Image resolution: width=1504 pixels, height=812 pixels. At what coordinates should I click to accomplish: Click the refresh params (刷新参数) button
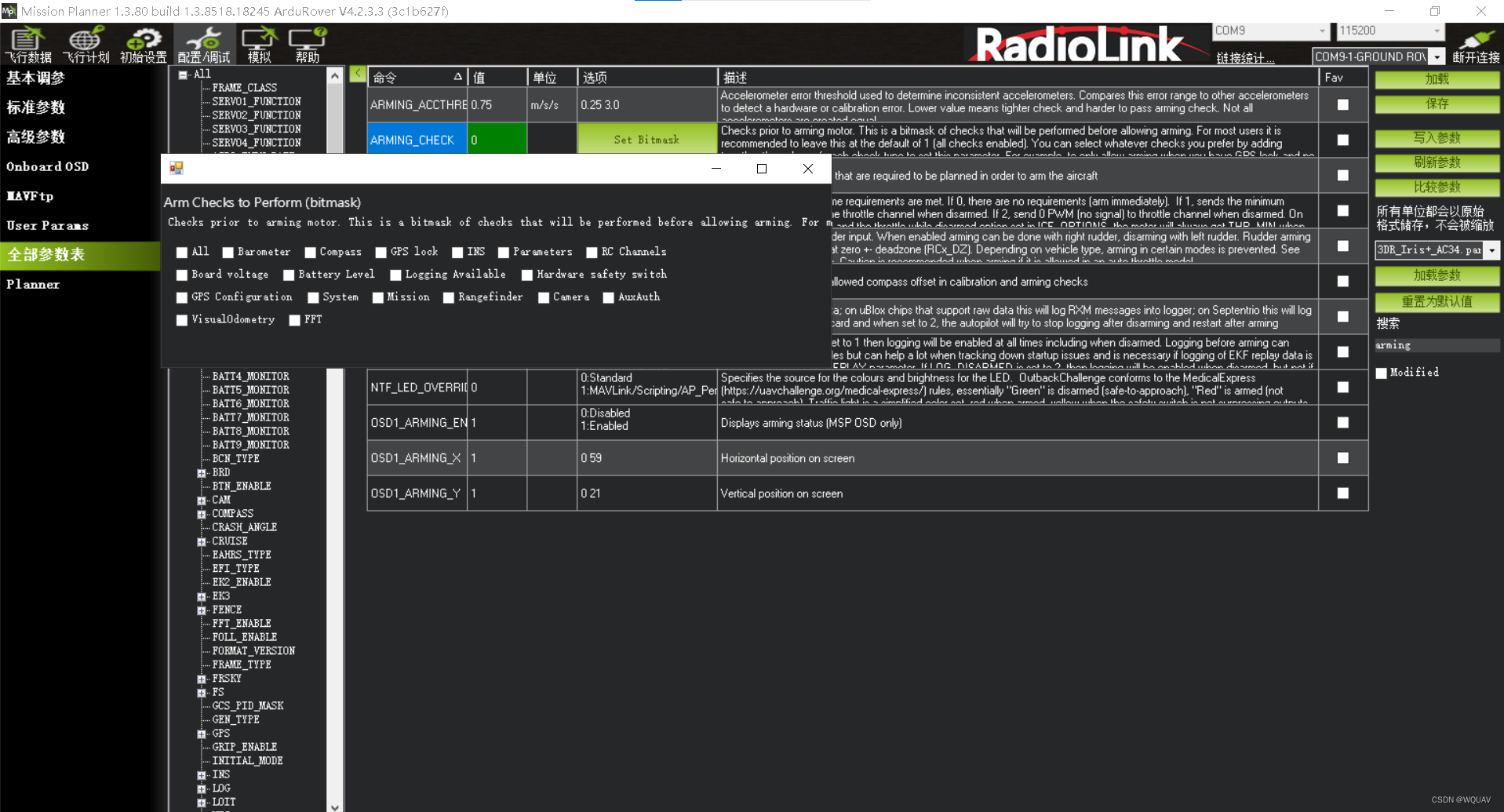point(1437,162)
